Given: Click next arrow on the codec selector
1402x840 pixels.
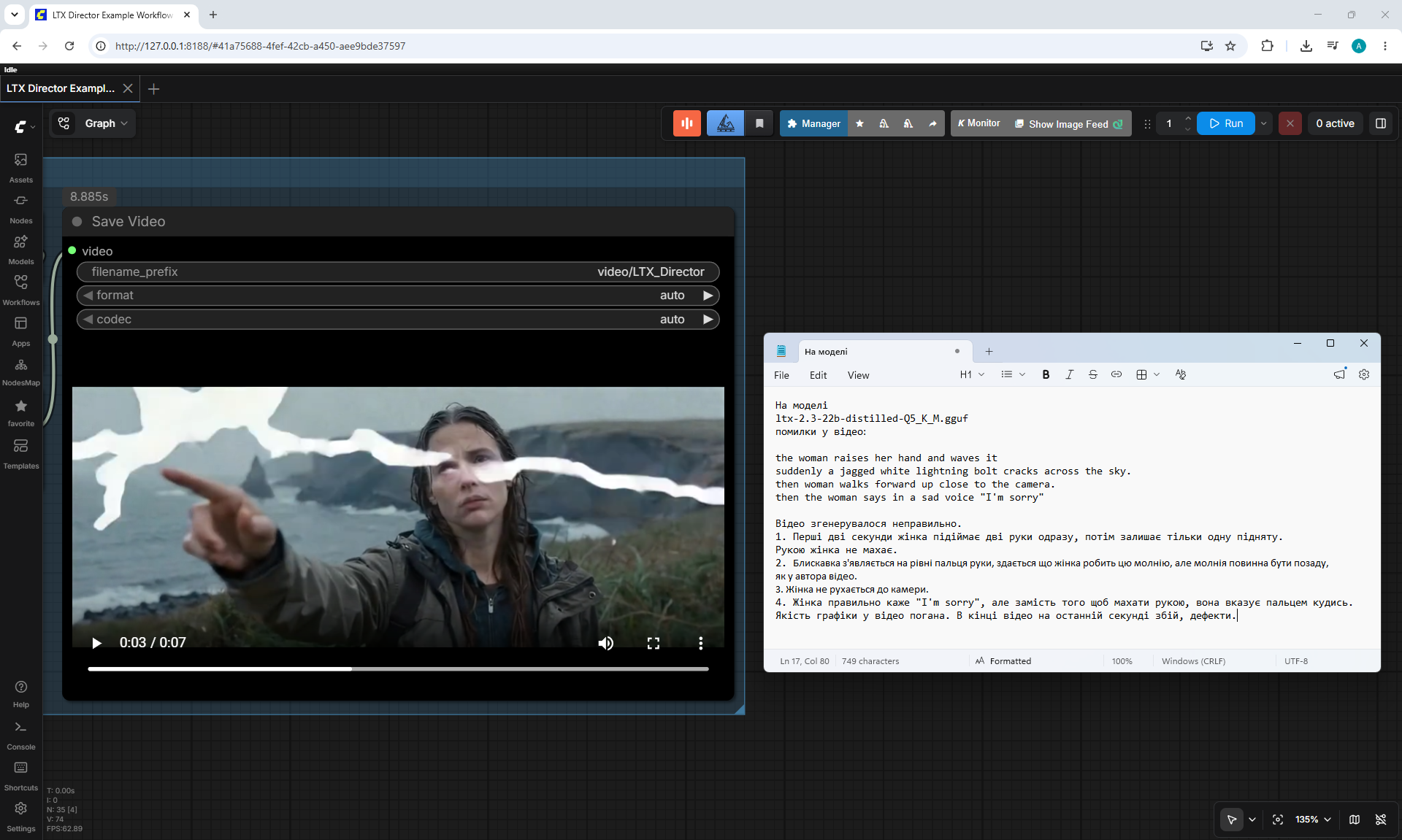Looking at the screenshot, I should coord(708,320).
